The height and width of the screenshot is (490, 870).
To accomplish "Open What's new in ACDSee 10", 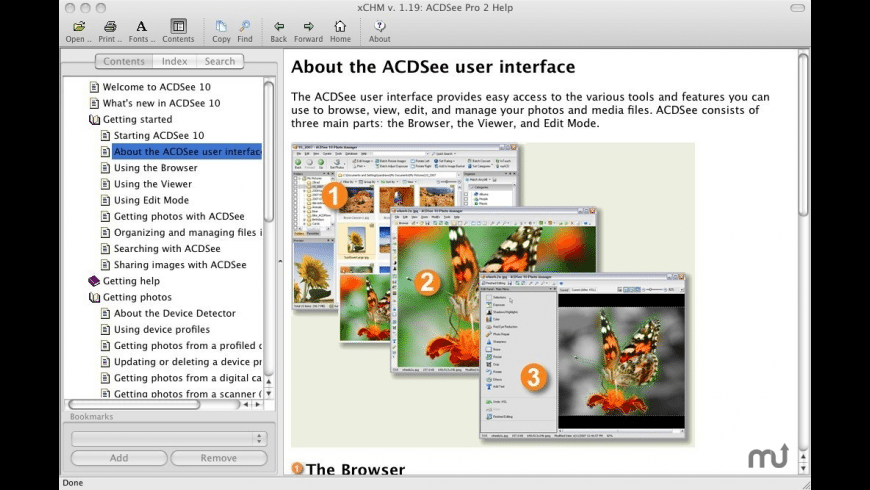I will pyautogui.click(x=161, y=103).
